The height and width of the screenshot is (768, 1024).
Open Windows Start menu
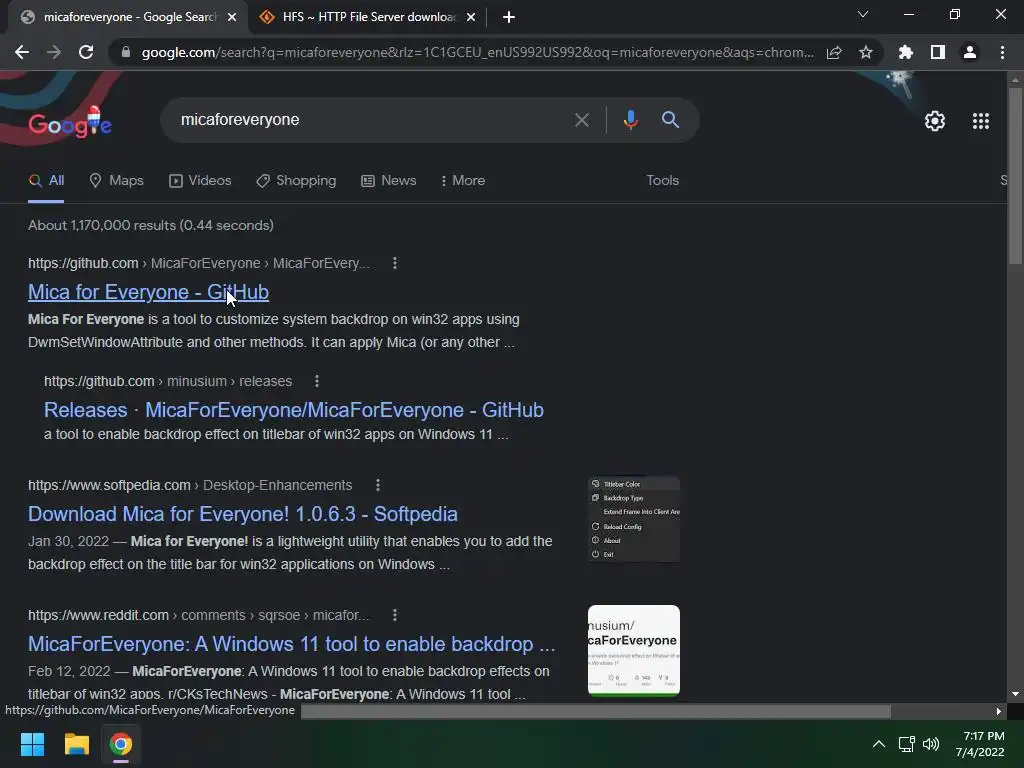pyautogui.click(x=32, y=744)
